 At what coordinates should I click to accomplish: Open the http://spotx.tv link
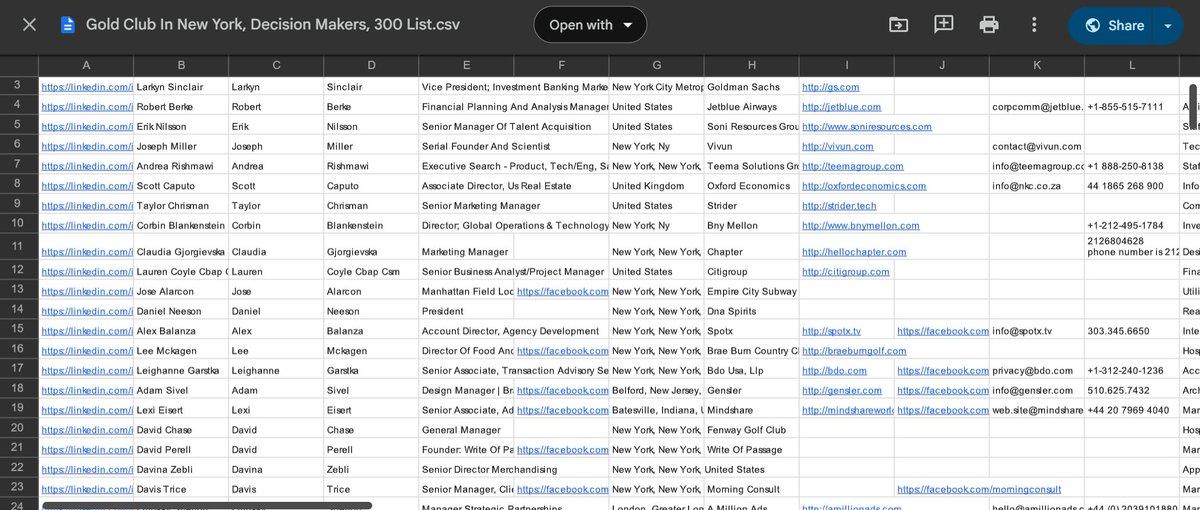click(831, 331)
